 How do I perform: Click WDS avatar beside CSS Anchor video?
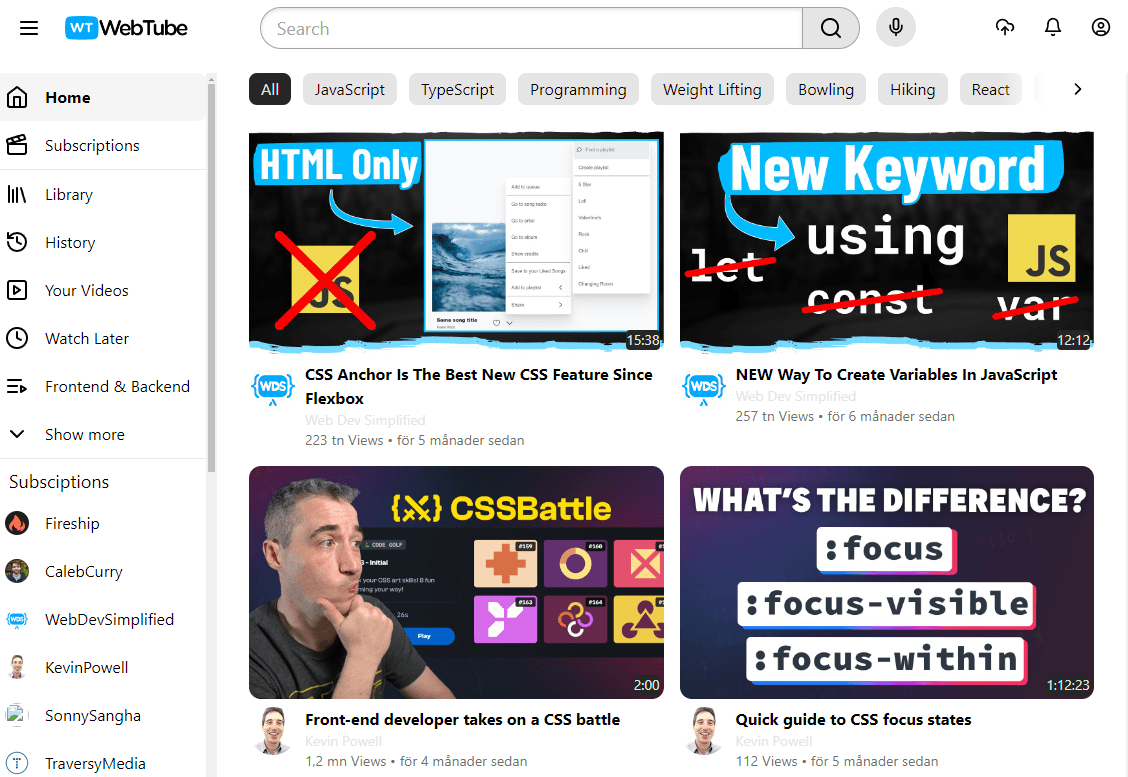tap(273, 388)
